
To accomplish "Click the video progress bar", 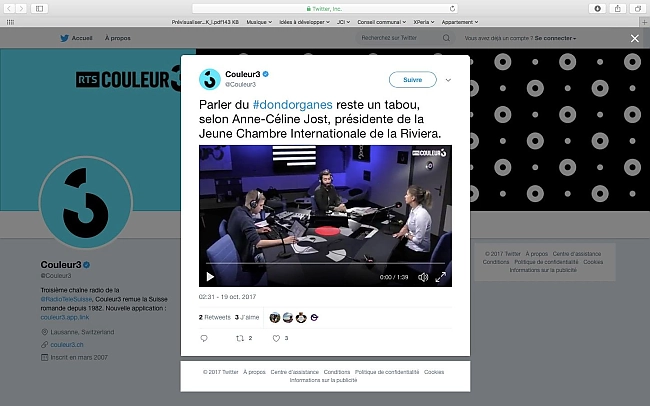I will [325, 263].
